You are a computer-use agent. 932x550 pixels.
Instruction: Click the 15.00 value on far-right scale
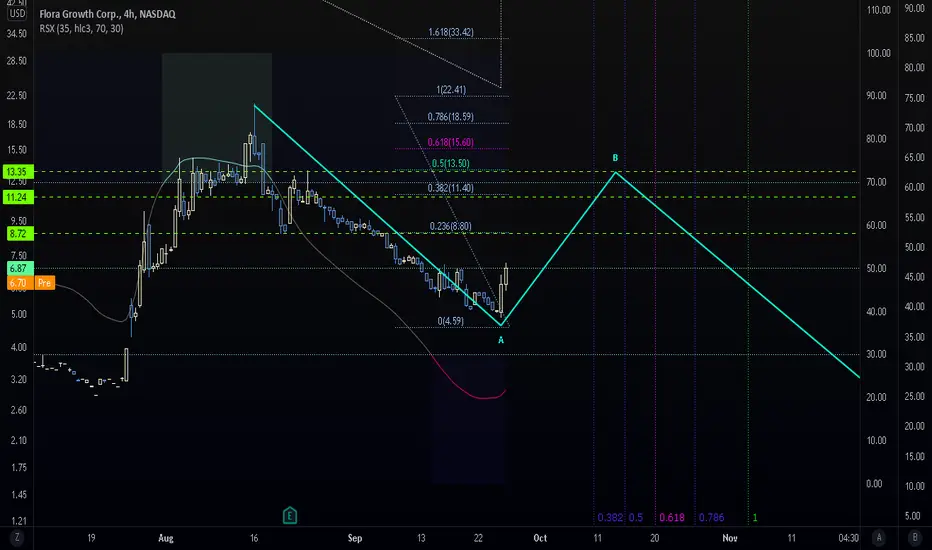914,457
